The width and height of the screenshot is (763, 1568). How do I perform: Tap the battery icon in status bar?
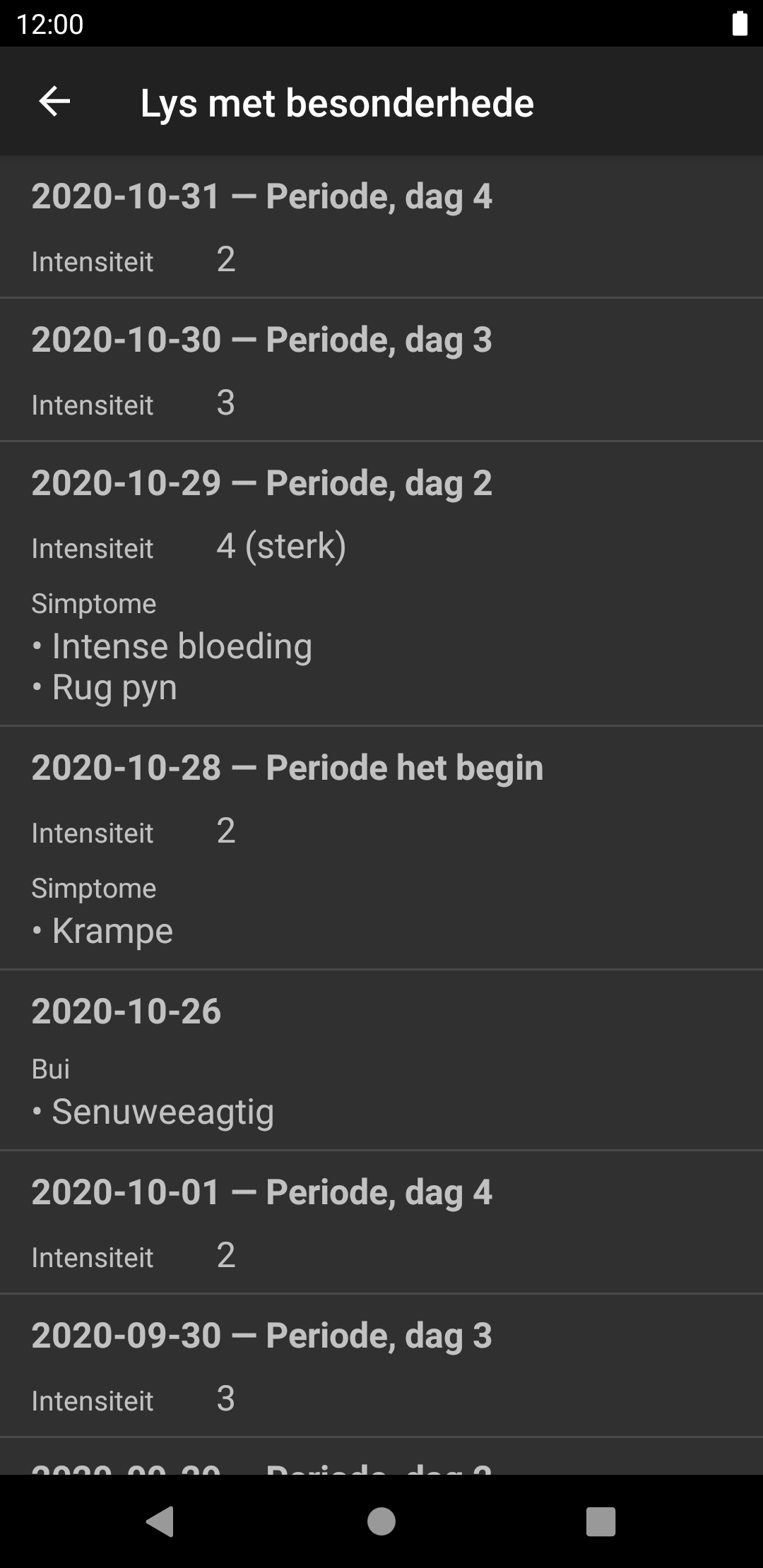(x=739, y=23)
